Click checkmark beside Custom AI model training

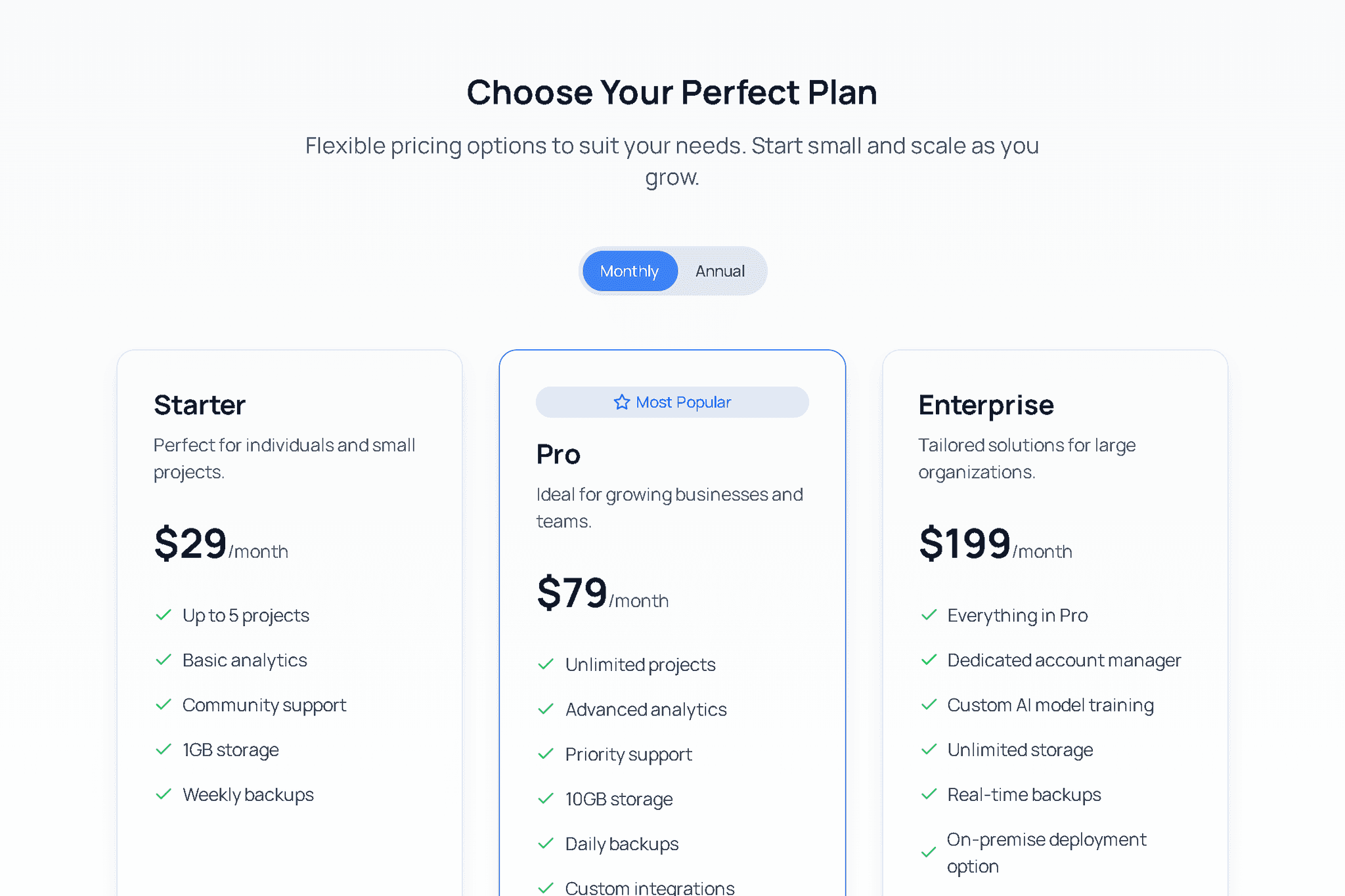click(x=929, y=705)
